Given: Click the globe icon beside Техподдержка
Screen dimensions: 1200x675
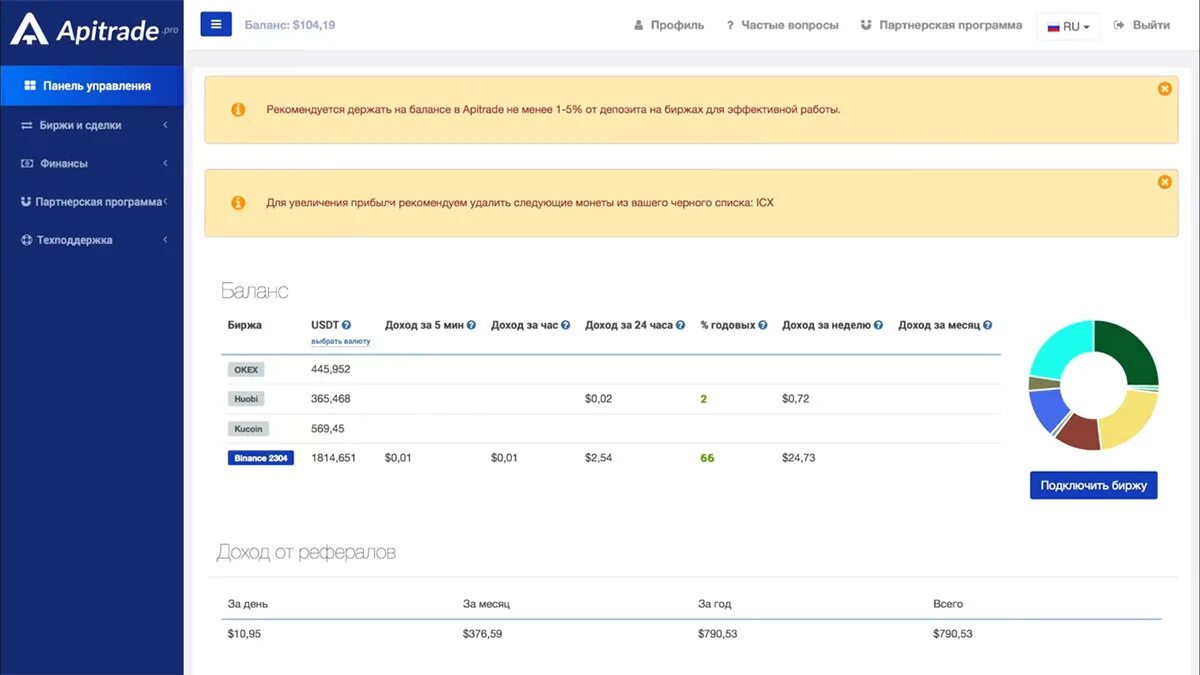Looking at the screenshot, I should (27, 240).
